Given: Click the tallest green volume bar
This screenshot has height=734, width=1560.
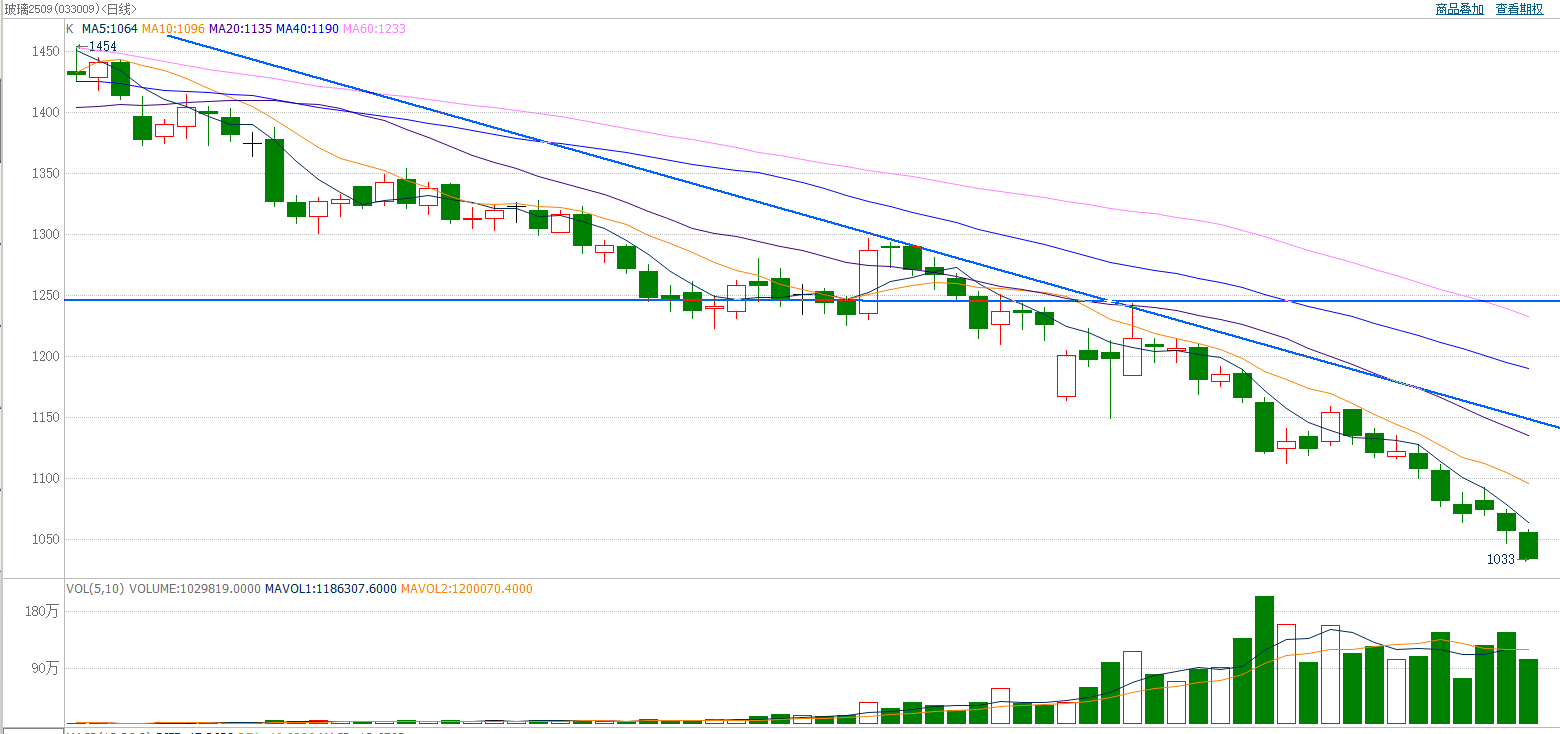Looking at the screenshot, I should coord(1264,660).
